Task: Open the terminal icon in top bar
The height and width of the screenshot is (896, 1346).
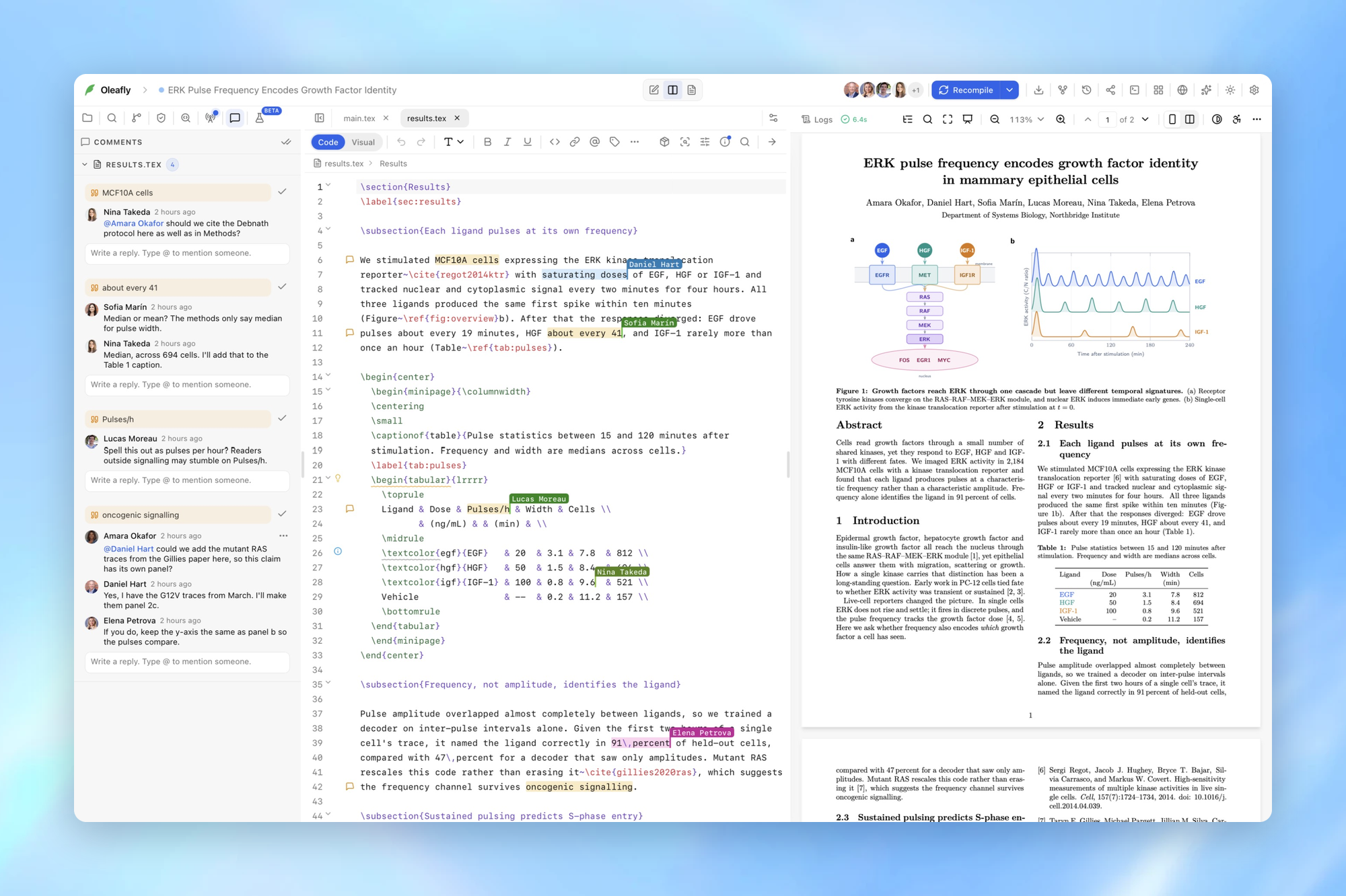Action: pos(1135,90)
